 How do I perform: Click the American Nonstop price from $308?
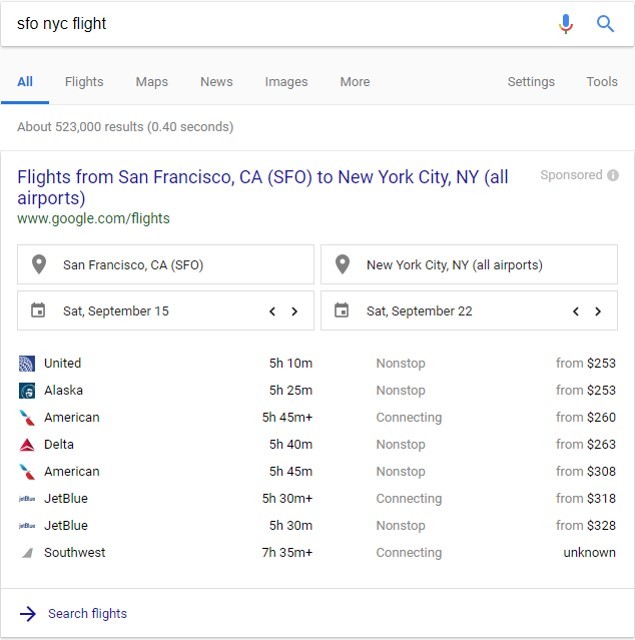coord(586,471)
